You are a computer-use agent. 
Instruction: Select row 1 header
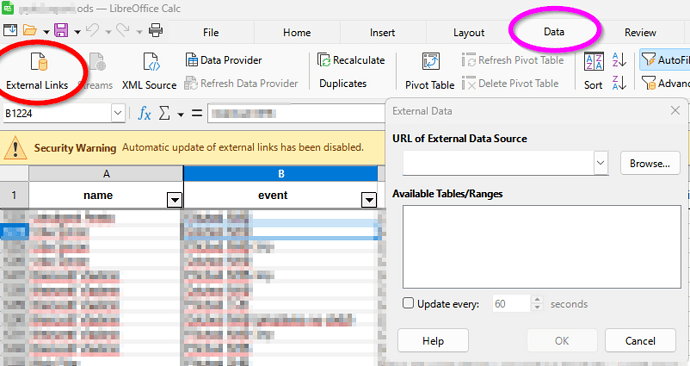[14, 195]
